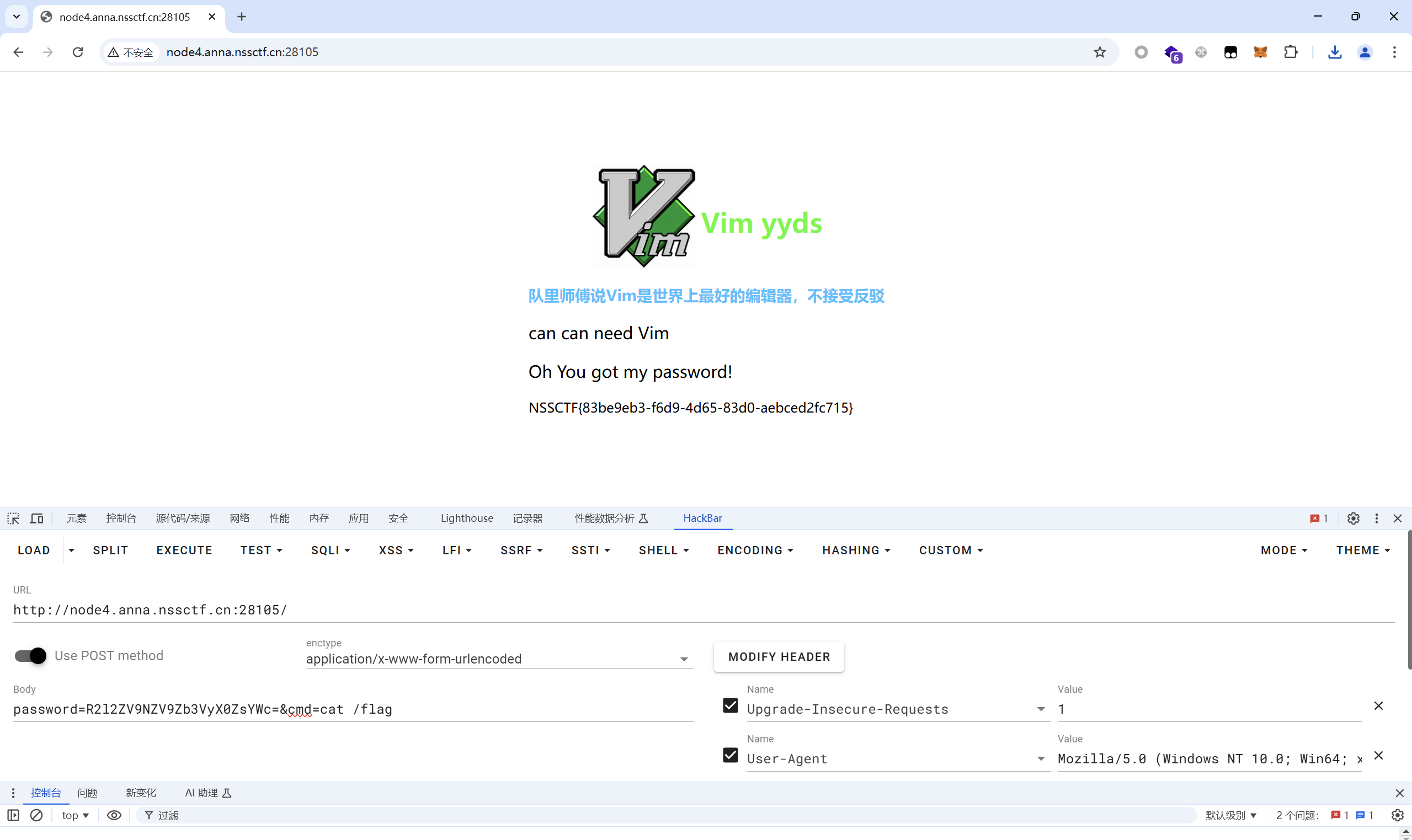1412x840 pixels.
Task: Go forward to next page
Action: point(48,52)
